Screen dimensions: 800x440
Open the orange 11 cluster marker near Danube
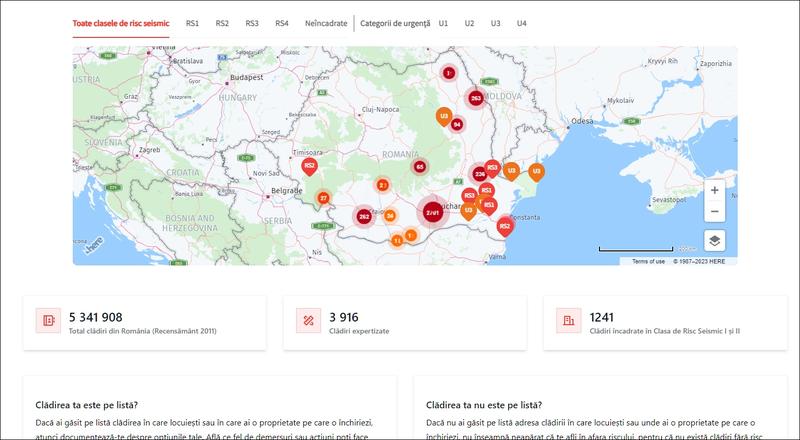click(x=397, y=240)
